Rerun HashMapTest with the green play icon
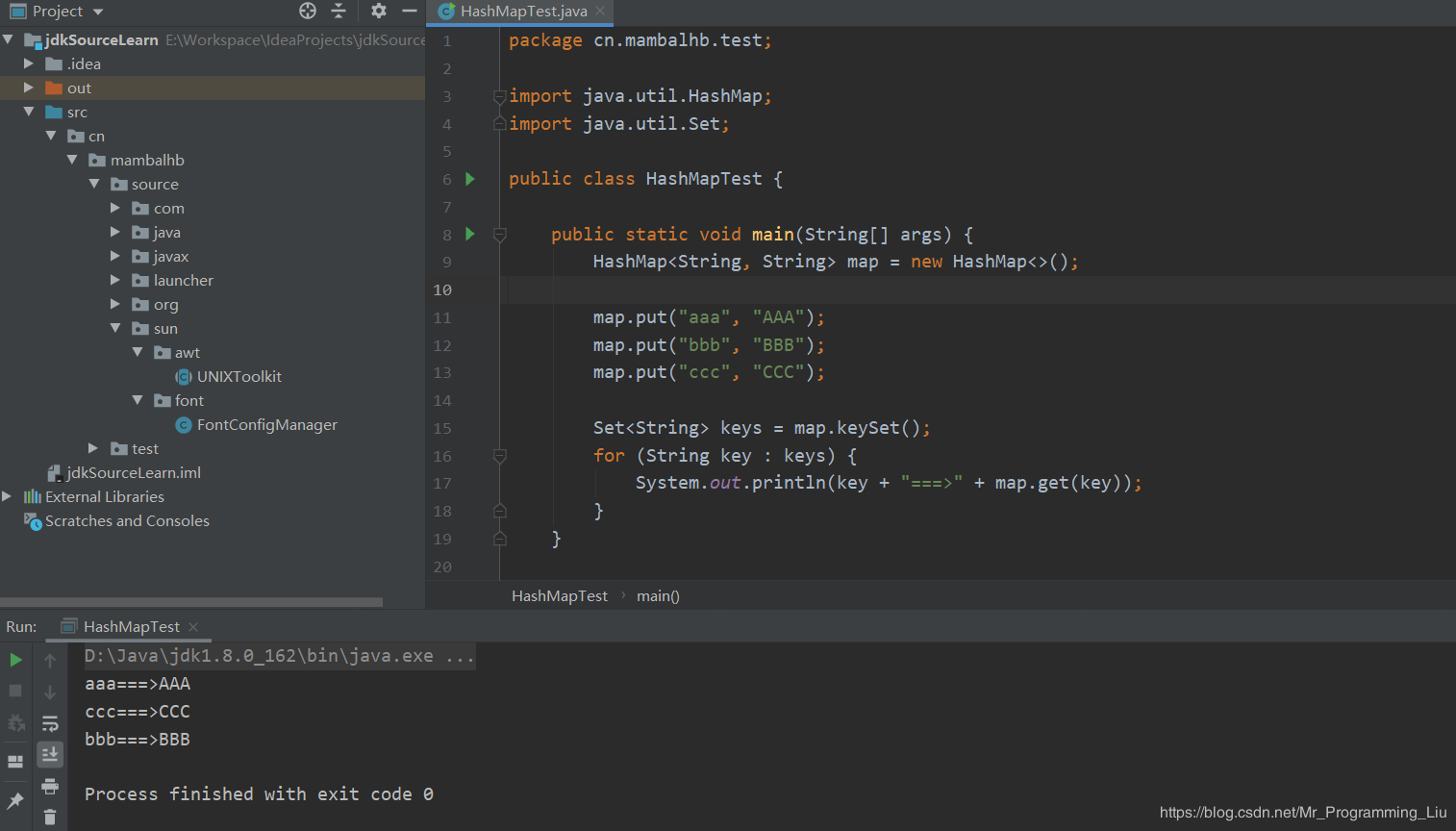Image resolution: width=1456 pixels, height=831 pixels. tap(16, 660)
